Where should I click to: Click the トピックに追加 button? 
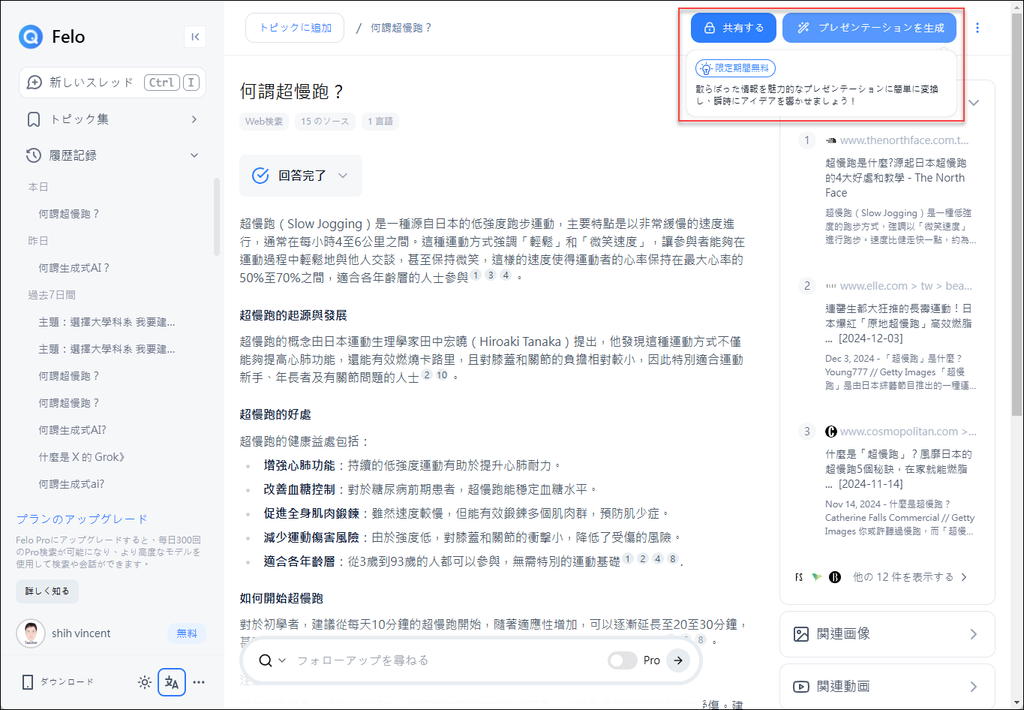coord(295,28)
